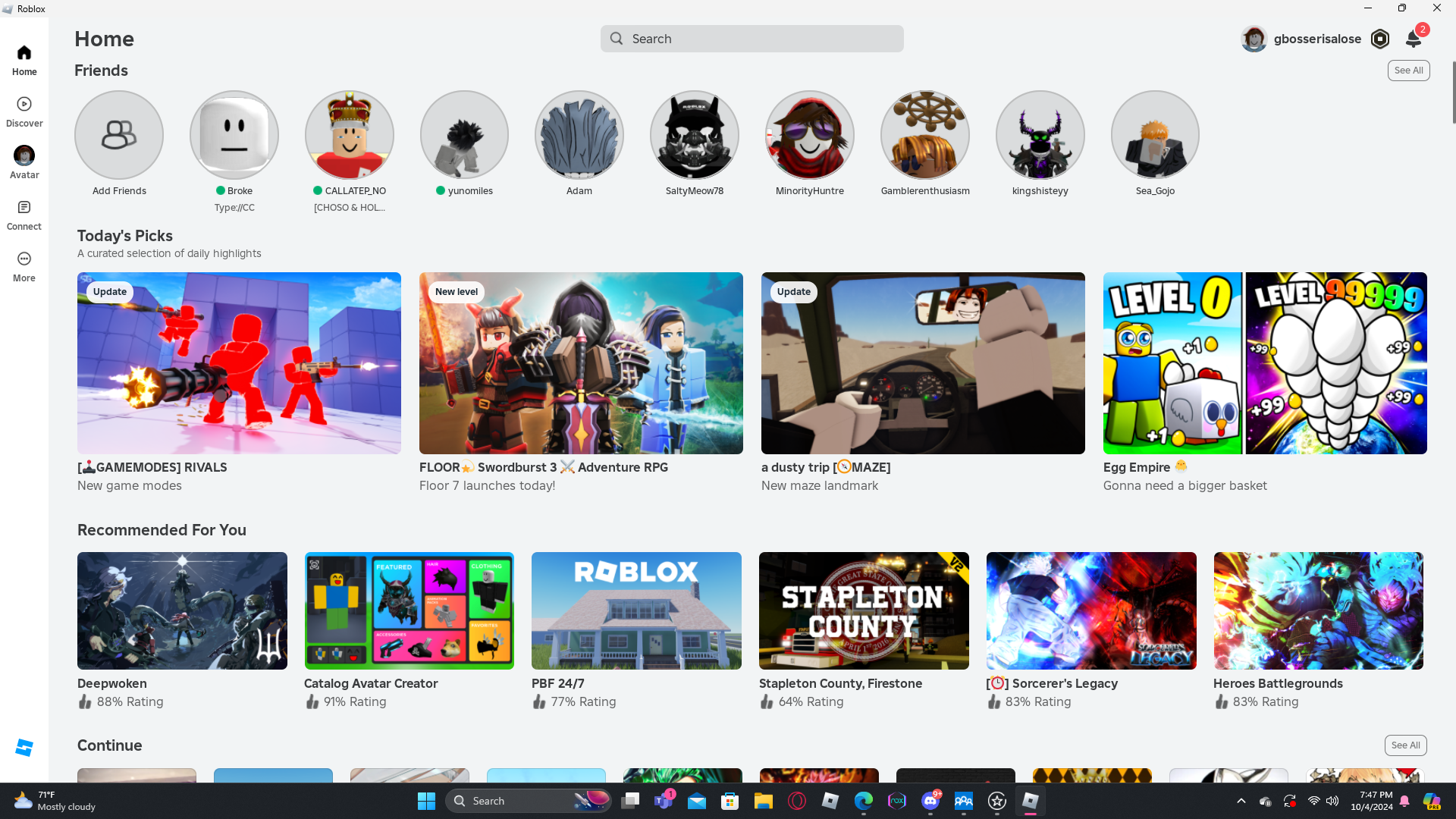The image size is (1456, 819).
Task: Open the Avatar editor from sidebar
Action: 24,164
